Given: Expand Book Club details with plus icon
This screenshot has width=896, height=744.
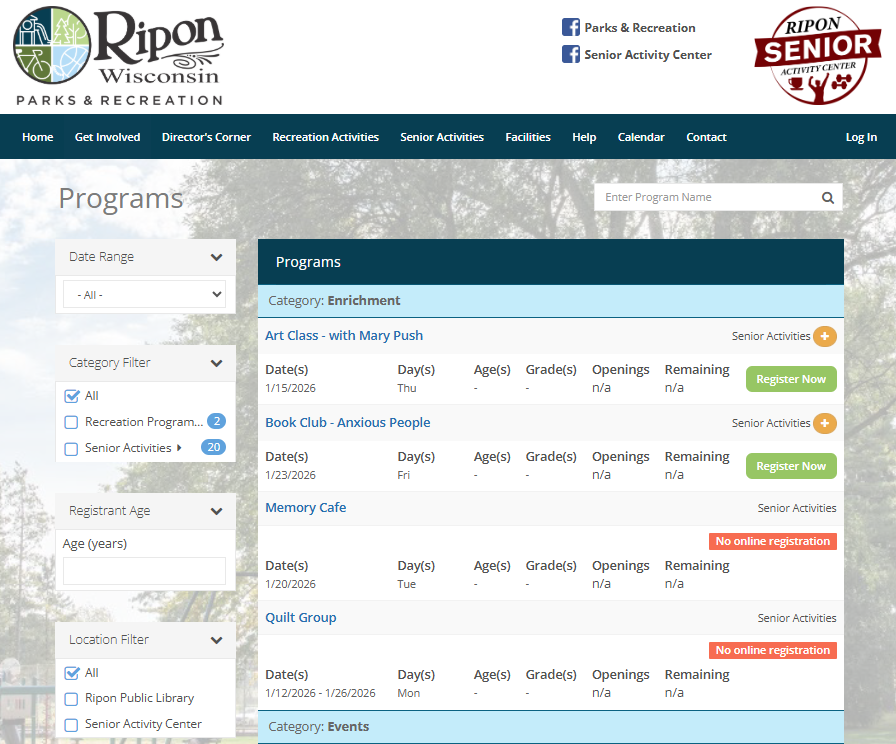Looking at the screenshot, I should click(825, 423).
